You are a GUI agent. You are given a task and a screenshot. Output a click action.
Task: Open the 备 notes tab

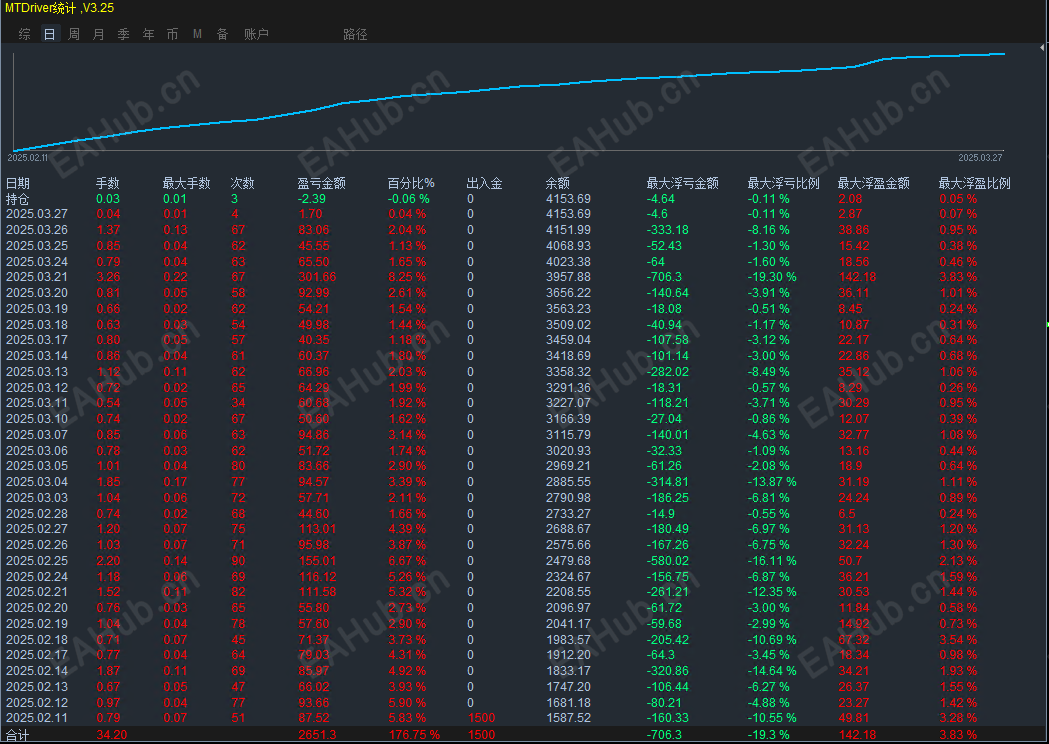pyautogui.click(x=222, y=34)
